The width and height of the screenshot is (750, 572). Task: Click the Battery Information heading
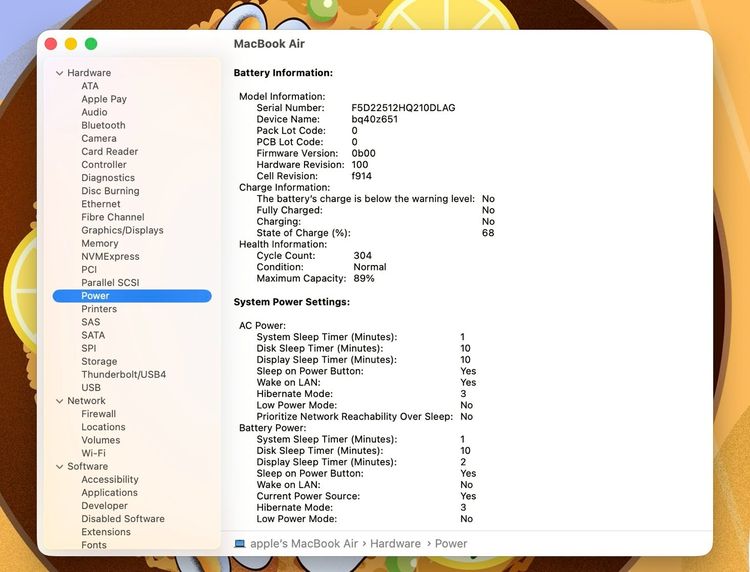[283, 73]
